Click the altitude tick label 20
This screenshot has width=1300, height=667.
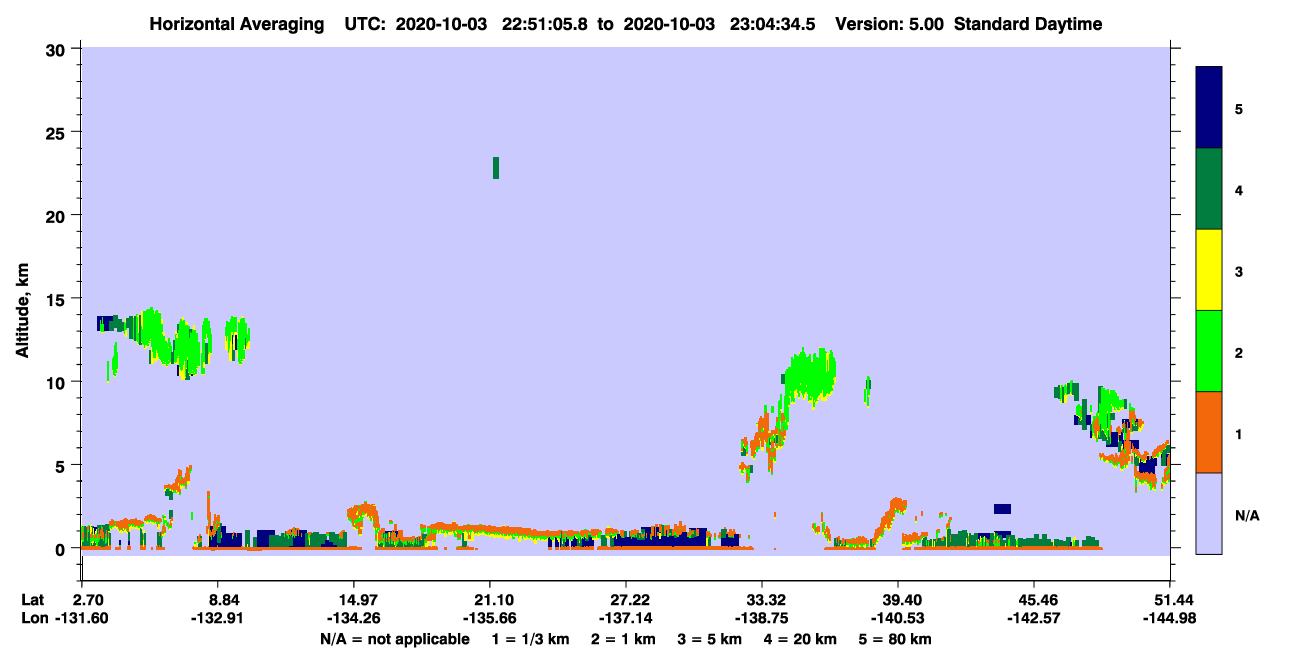(58, 215)
